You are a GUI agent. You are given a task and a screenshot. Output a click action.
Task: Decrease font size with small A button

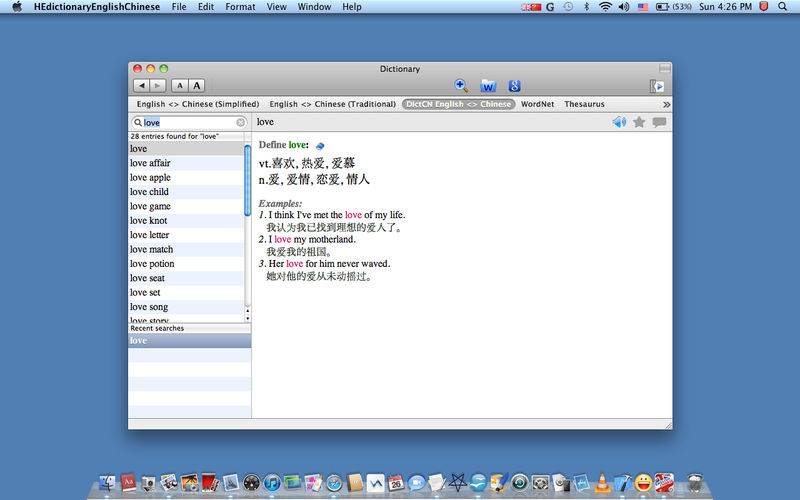180,86
